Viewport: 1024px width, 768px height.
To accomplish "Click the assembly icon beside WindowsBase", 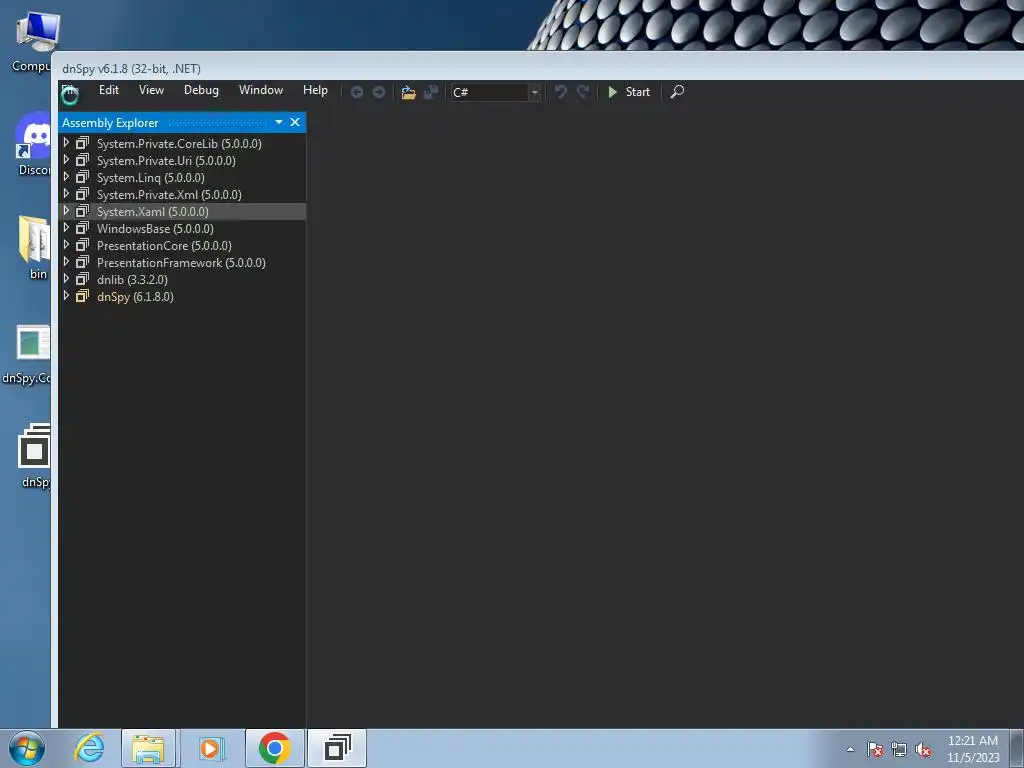I will [82, 227].
